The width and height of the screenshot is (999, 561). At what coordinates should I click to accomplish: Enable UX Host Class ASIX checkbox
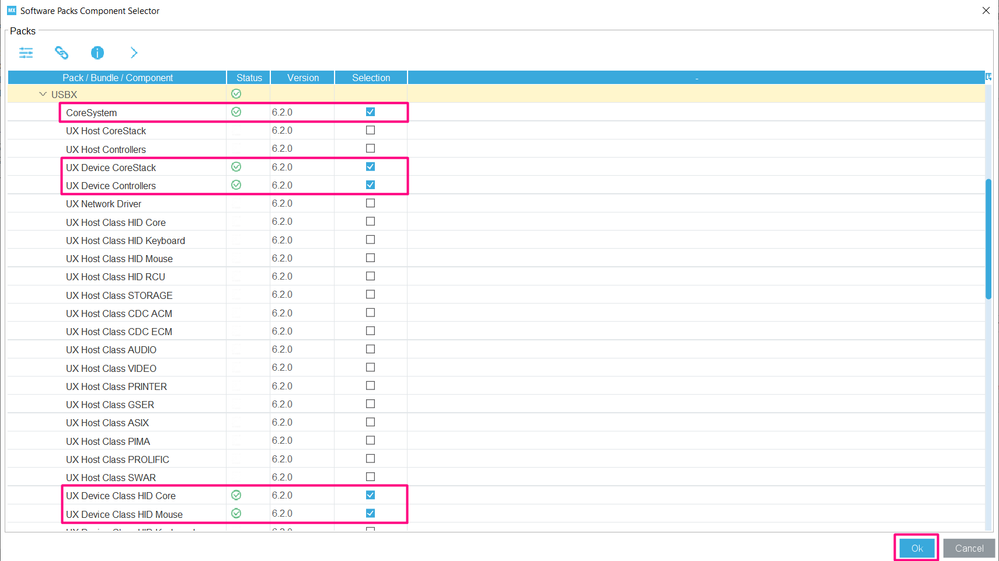click(x=370, y=422)
